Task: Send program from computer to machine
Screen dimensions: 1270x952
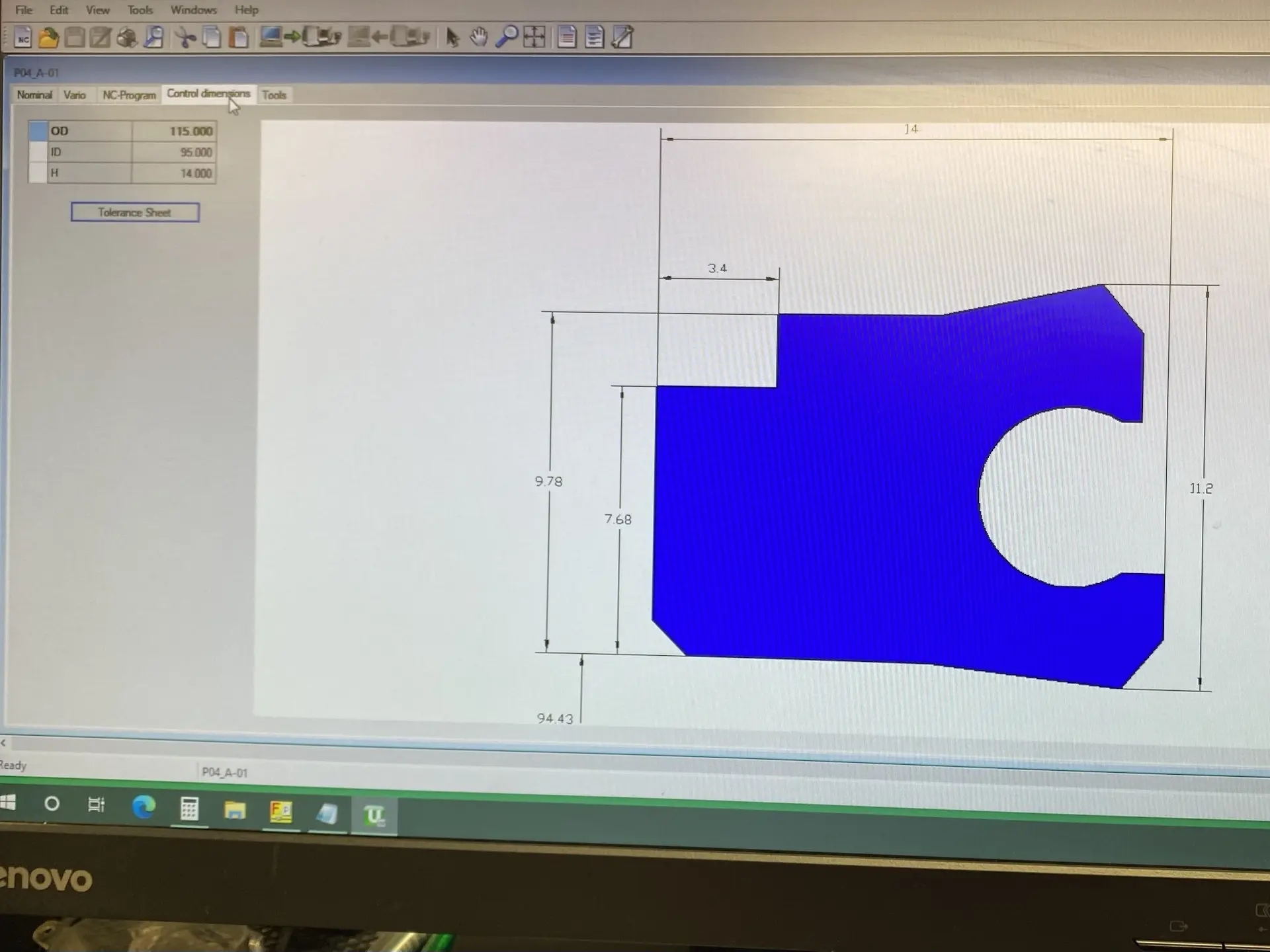Action: coord(300,36)
